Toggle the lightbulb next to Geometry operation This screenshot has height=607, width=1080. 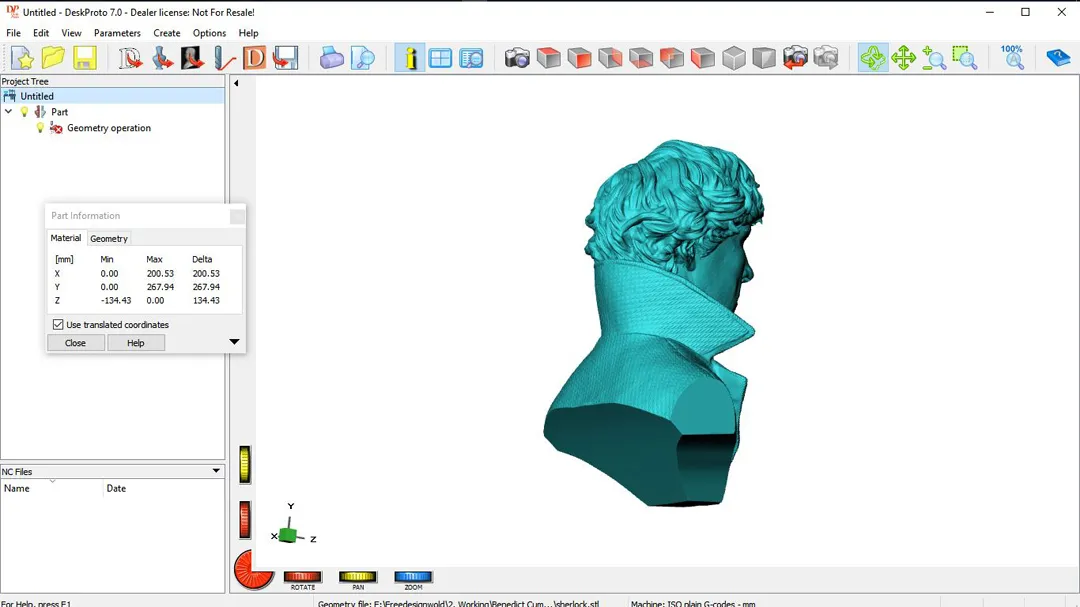[40, 127]
